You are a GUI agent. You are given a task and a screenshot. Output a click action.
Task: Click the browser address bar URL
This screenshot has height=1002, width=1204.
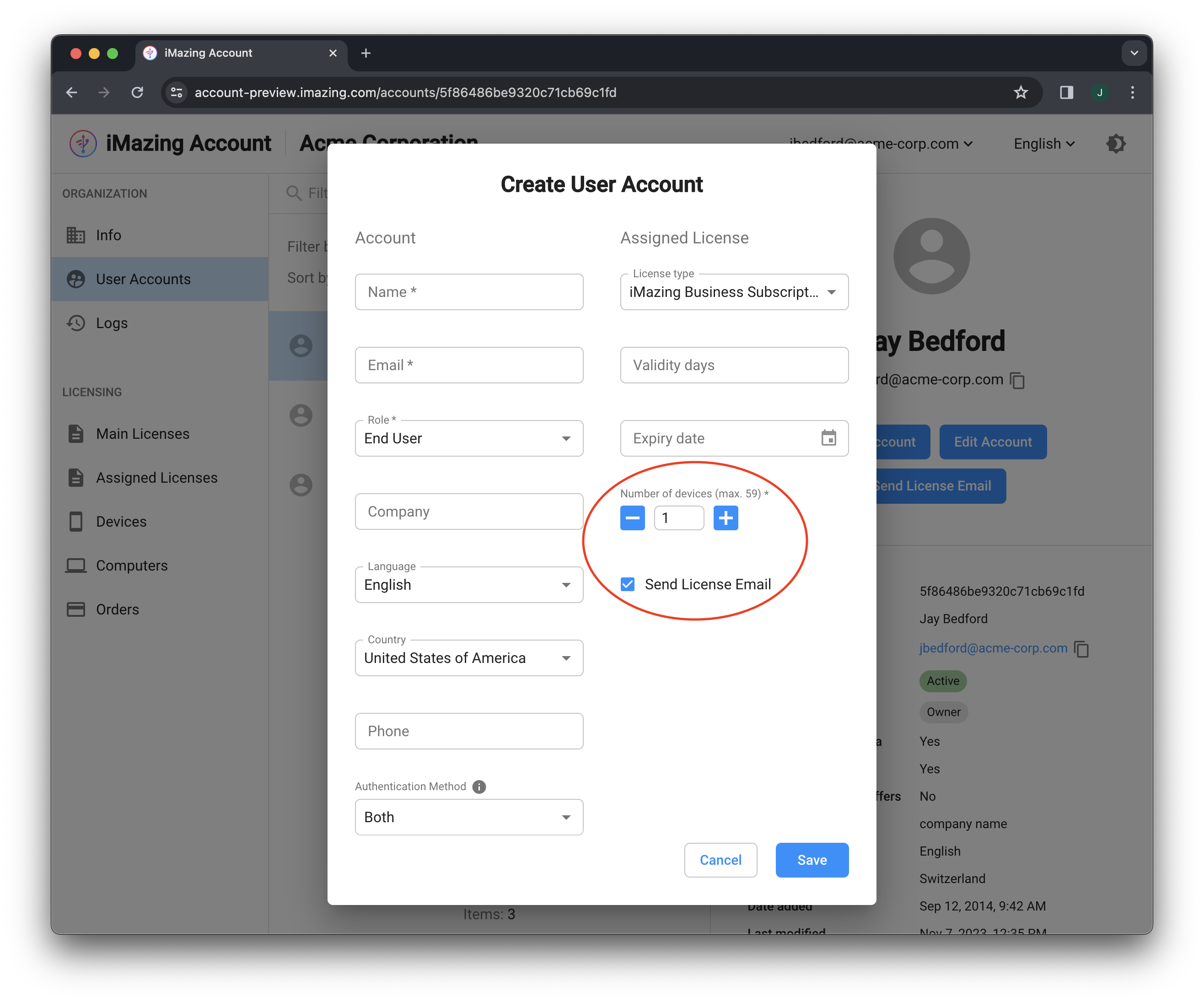pos(405,92)
